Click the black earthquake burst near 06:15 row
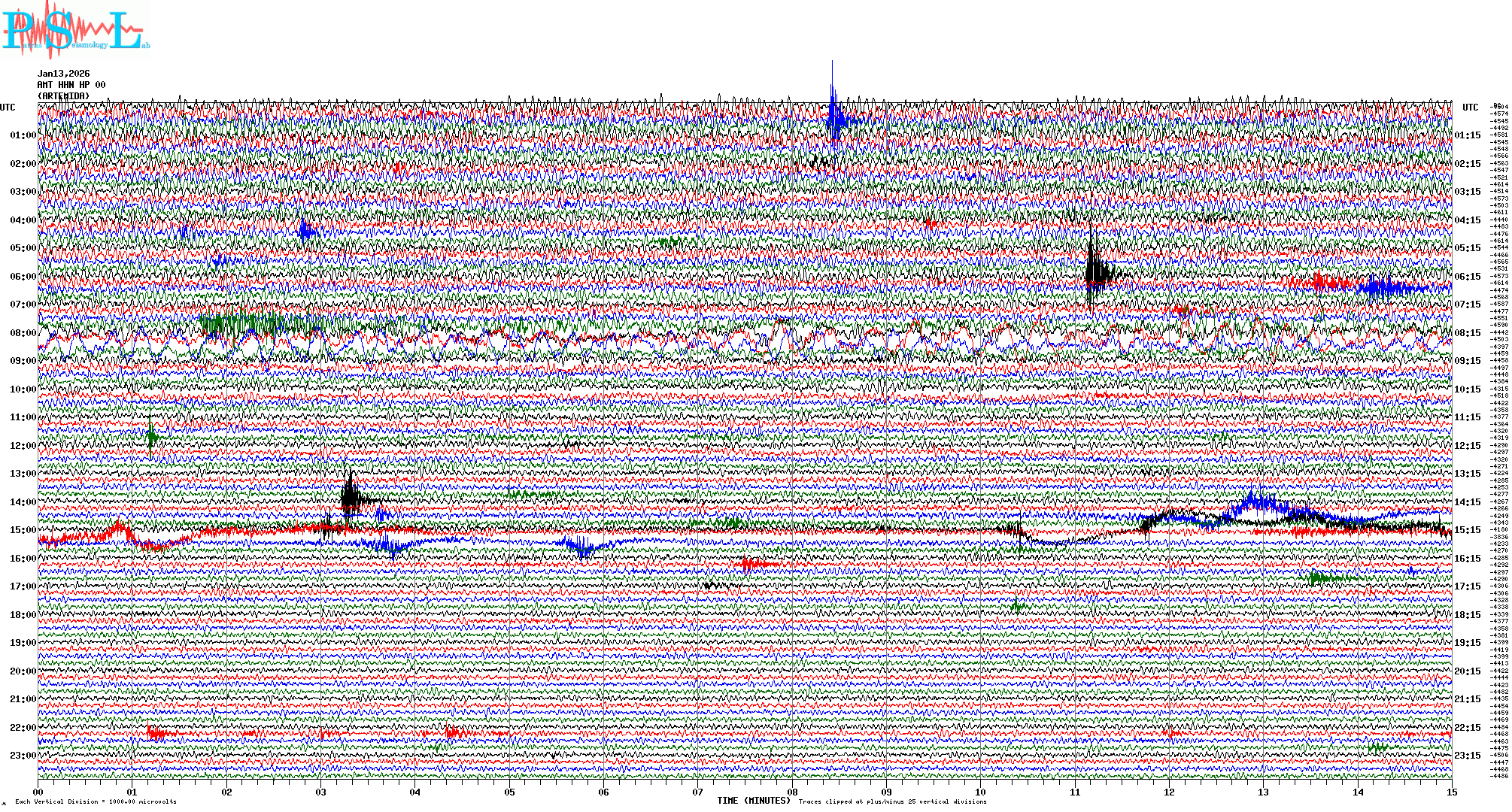1512x812 pixels. [x=1095, y=272]
